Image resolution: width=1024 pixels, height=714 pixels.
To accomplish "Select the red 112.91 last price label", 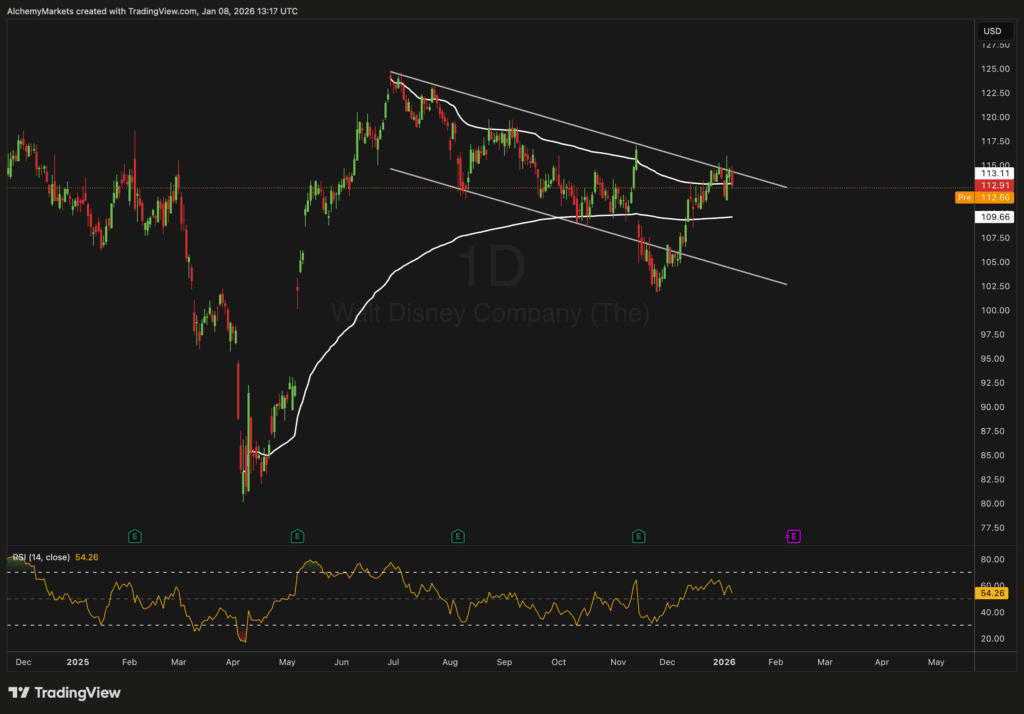I will (x=992, y=185).
